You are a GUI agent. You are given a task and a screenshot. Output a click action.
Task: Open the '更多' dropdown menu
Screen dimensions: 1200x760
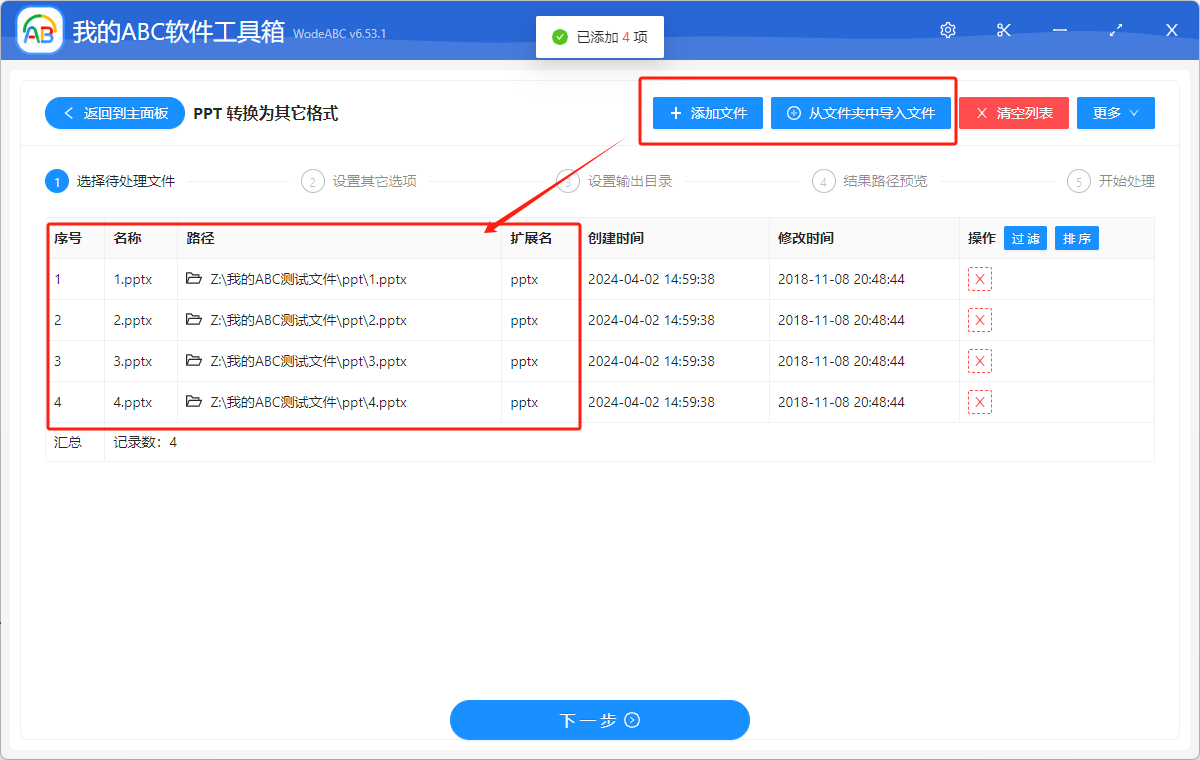tap(1115, 112)
